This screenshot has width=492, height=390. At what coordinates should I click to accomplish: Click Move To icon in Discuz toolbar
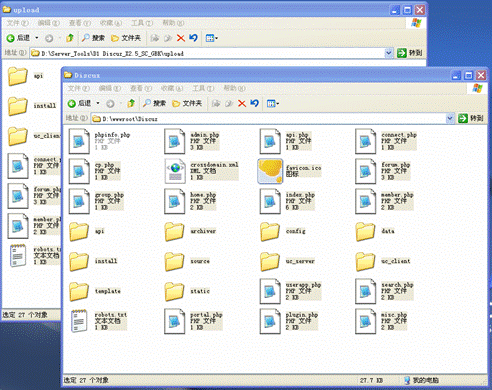[216, 104]
